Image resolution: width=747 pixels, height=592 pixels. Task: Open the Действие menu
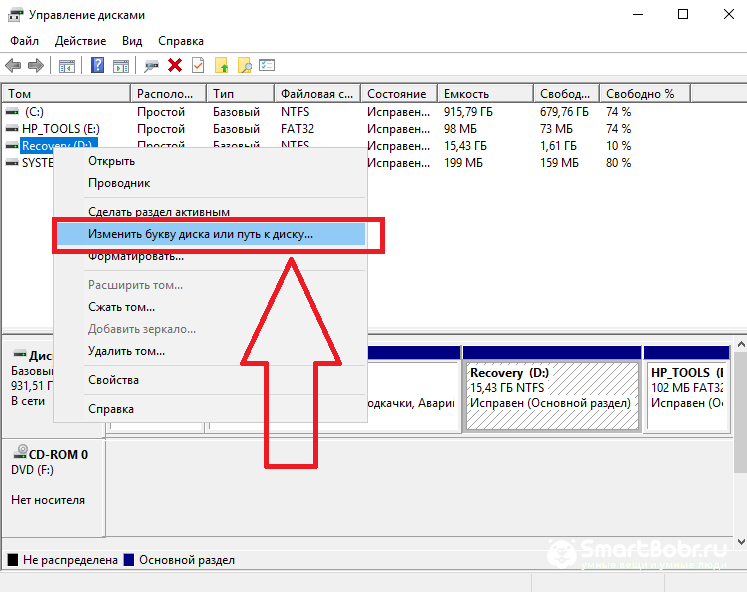point(80,41)
